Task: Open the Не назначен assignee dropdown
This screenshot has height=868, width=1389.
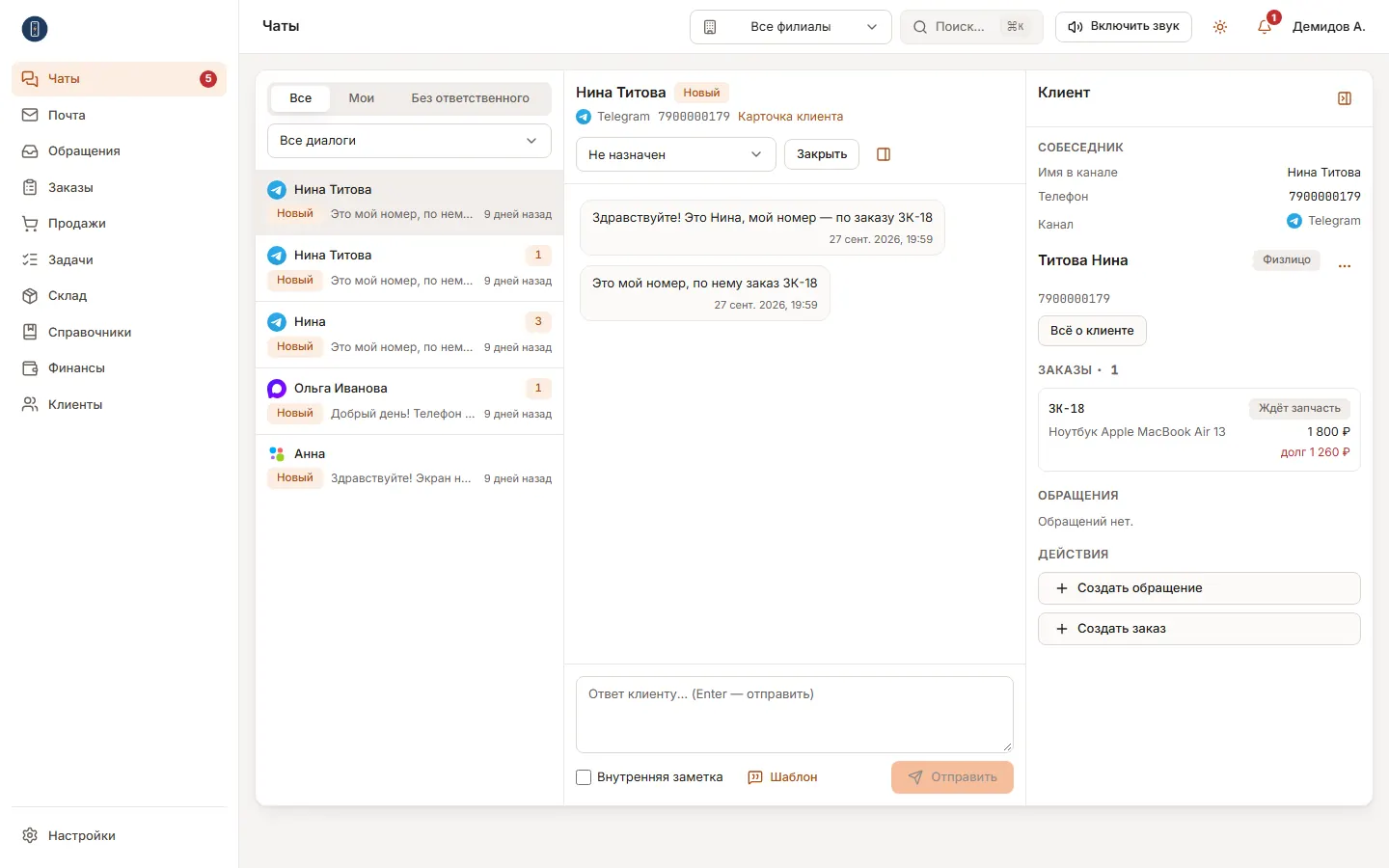Action: click(x=675, y=154)
